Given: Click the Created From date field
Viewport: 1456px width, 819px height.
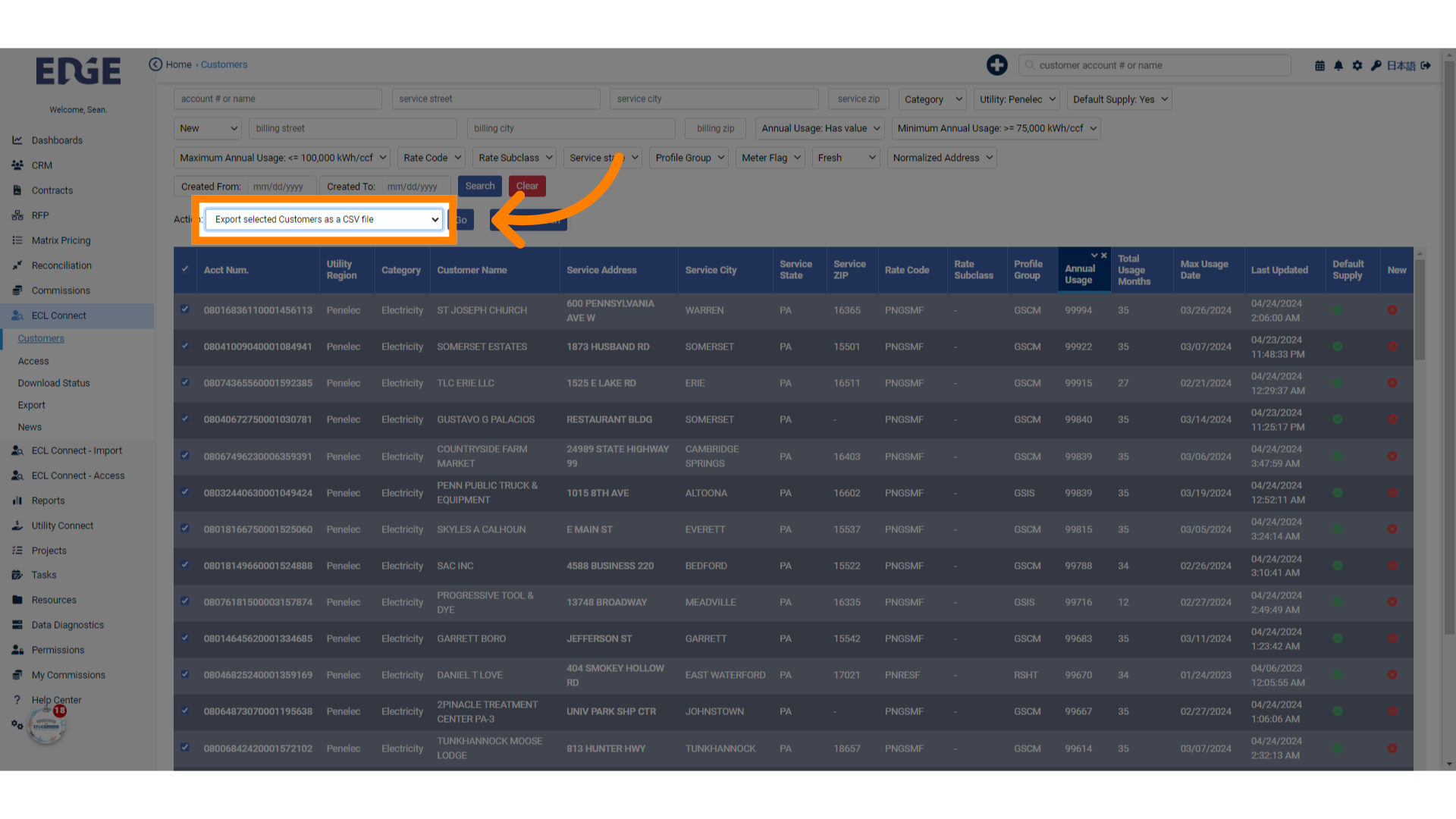Looking at the screenshot, I should click(282, 187).
